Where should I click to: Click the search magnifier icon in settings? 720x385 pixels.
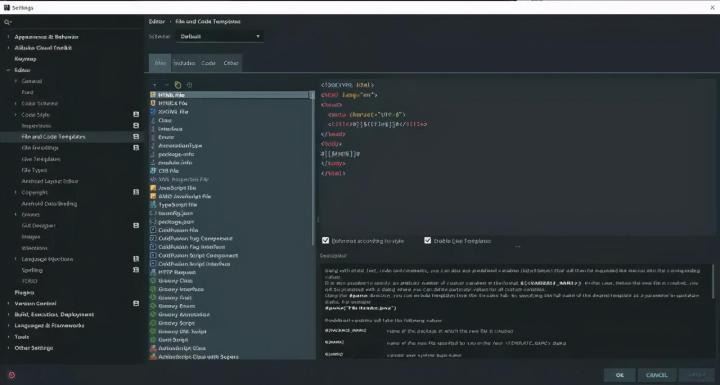(7, 22)
